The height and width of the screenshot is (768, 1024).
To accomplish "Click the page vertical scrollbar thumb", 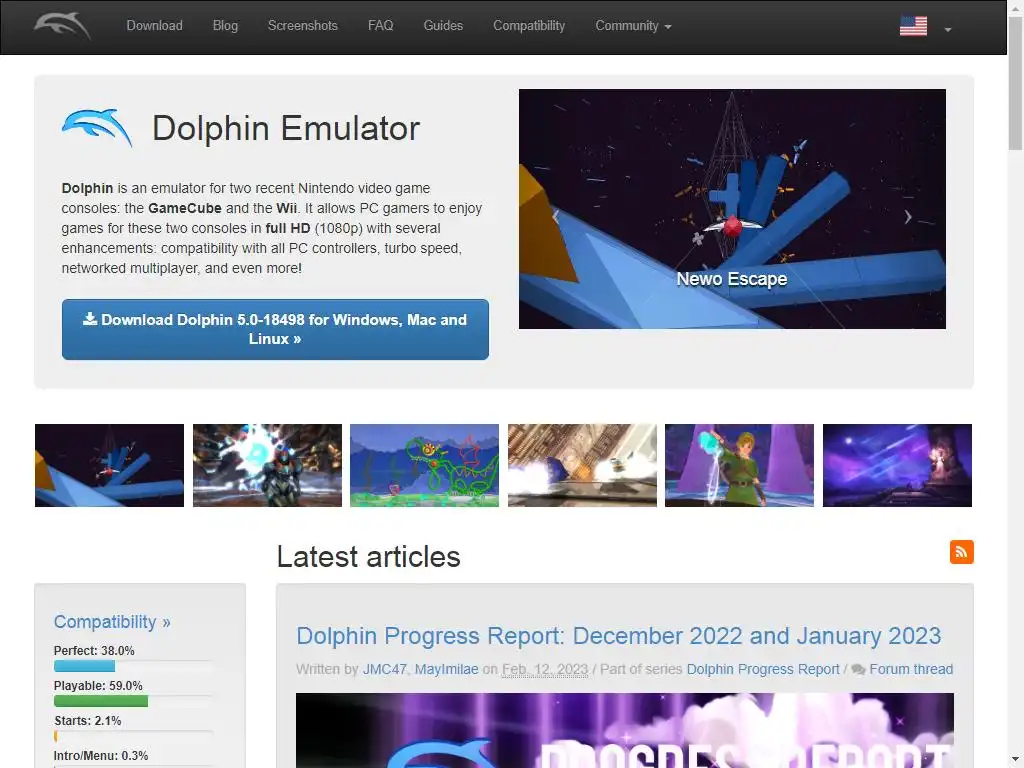I will tap(1016, 84).
